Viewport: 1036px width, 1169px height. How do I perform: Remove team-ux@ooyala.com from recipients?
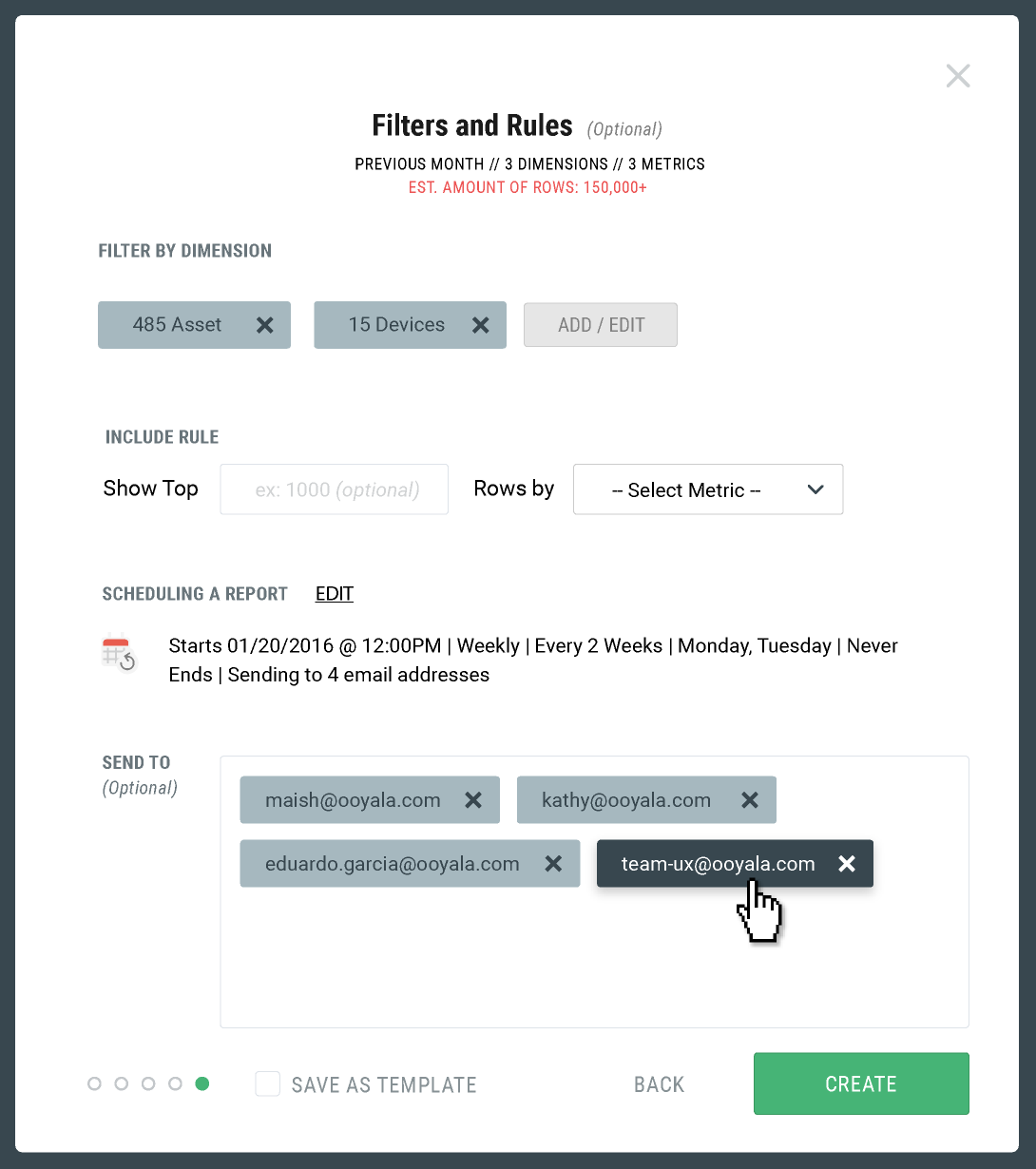846,863
